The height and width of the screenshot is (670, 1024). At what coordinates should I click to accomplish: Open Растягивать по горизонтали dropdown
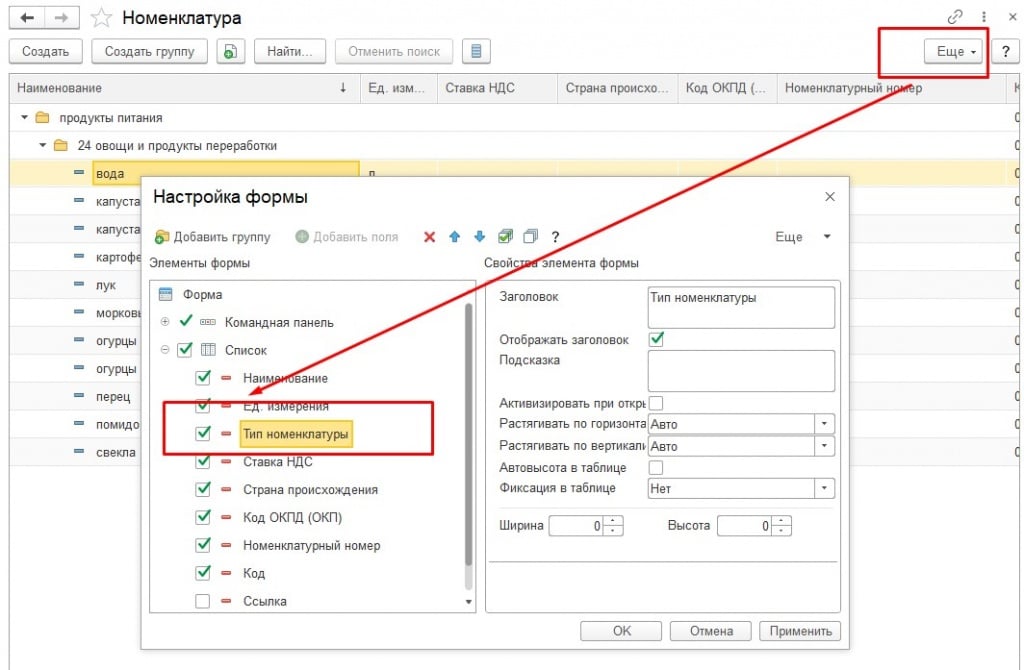pyautogui.click(x=825, y=424)
